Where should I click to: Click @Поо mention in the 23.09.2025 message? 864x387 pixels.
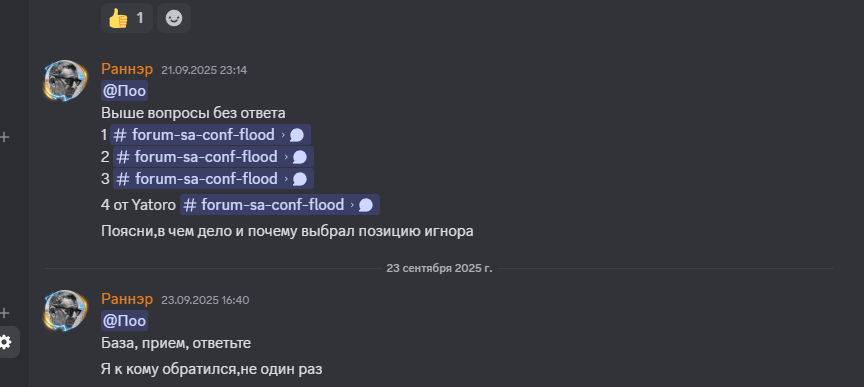coord(125,321)
